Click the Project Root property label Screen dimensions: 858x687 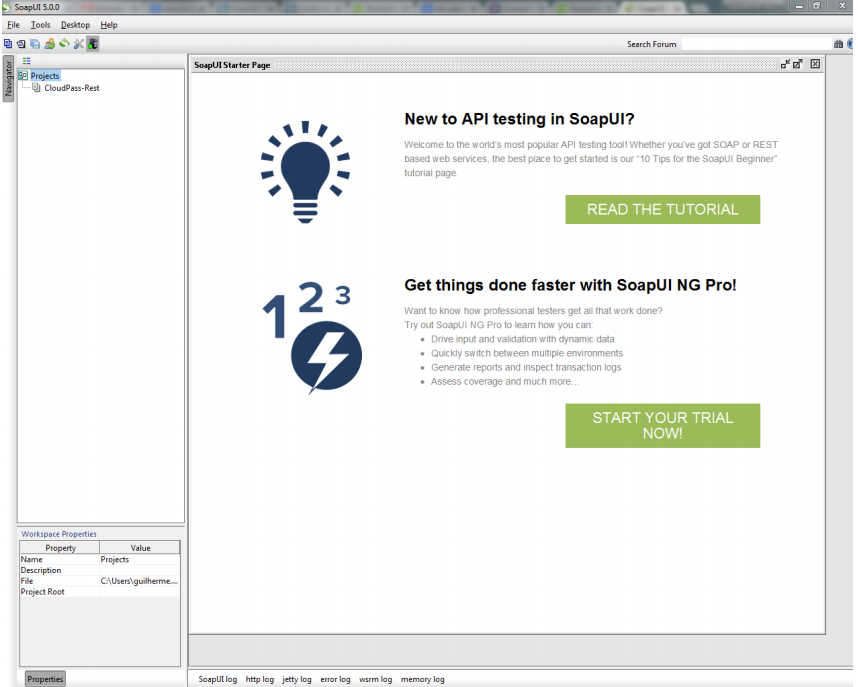click(x=43, y=592)
